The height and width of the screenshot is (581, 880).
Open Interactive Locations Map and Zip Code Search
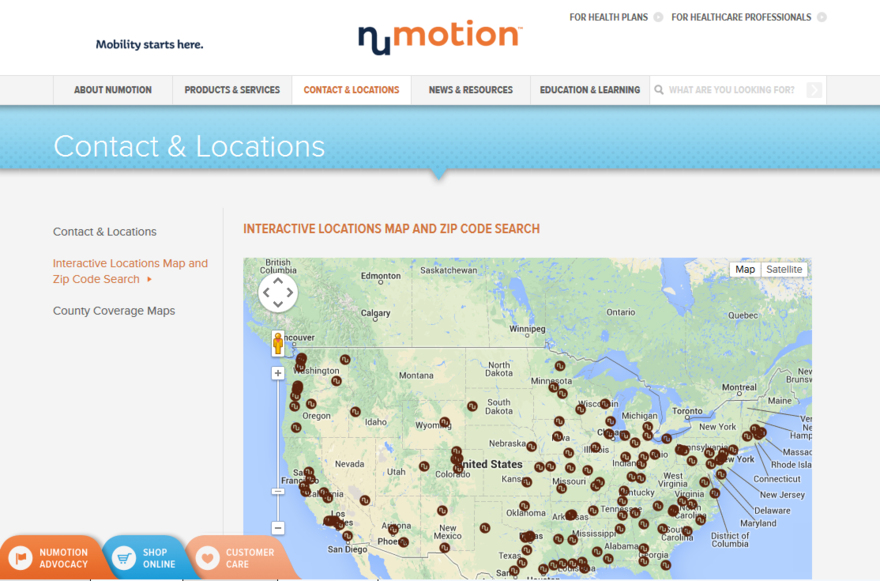(130, 271)
